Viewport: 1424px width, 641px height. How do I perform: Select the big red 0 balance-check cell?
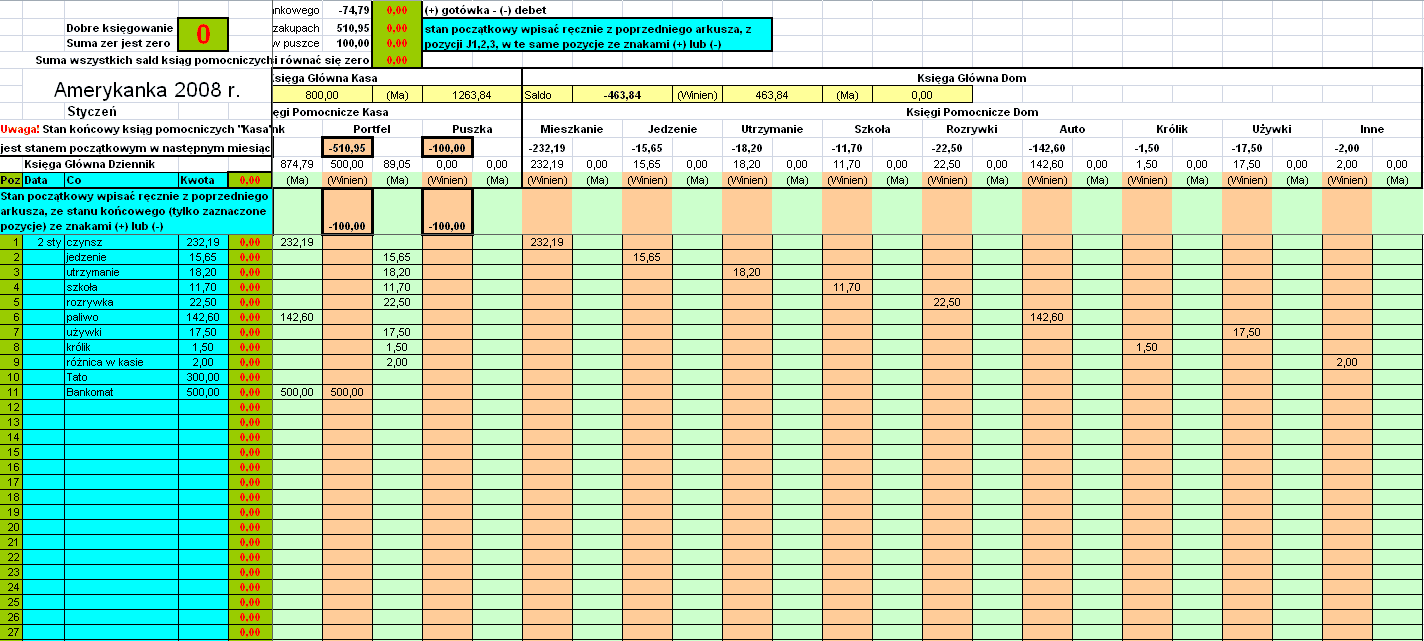pyautogui.click(x=203, y=34)
